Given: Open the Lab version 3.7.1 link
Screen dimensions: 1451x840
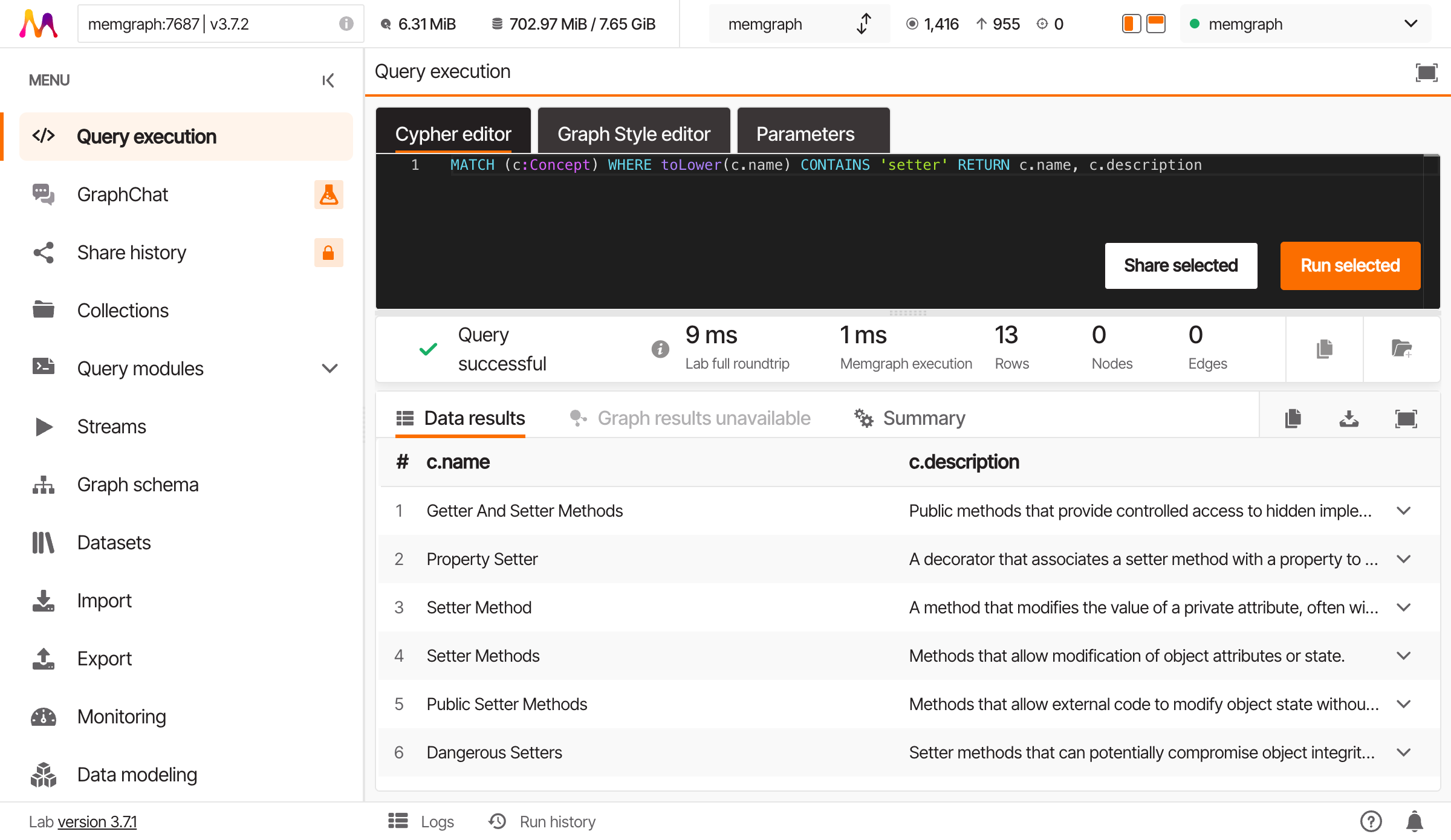Looking at the screenshot, I should pos(97,822).
